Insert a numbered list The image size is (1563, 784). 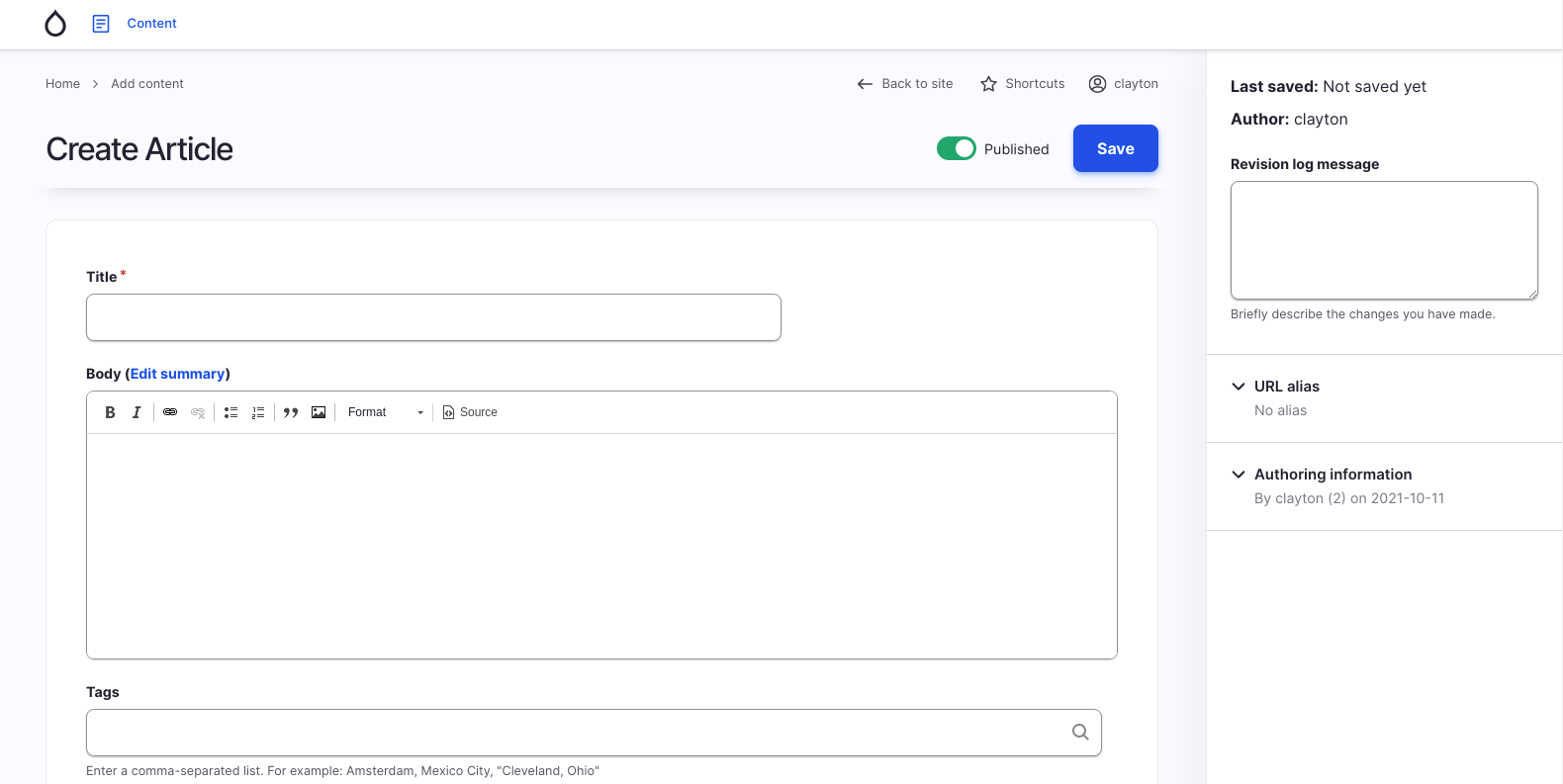(258, 412)
